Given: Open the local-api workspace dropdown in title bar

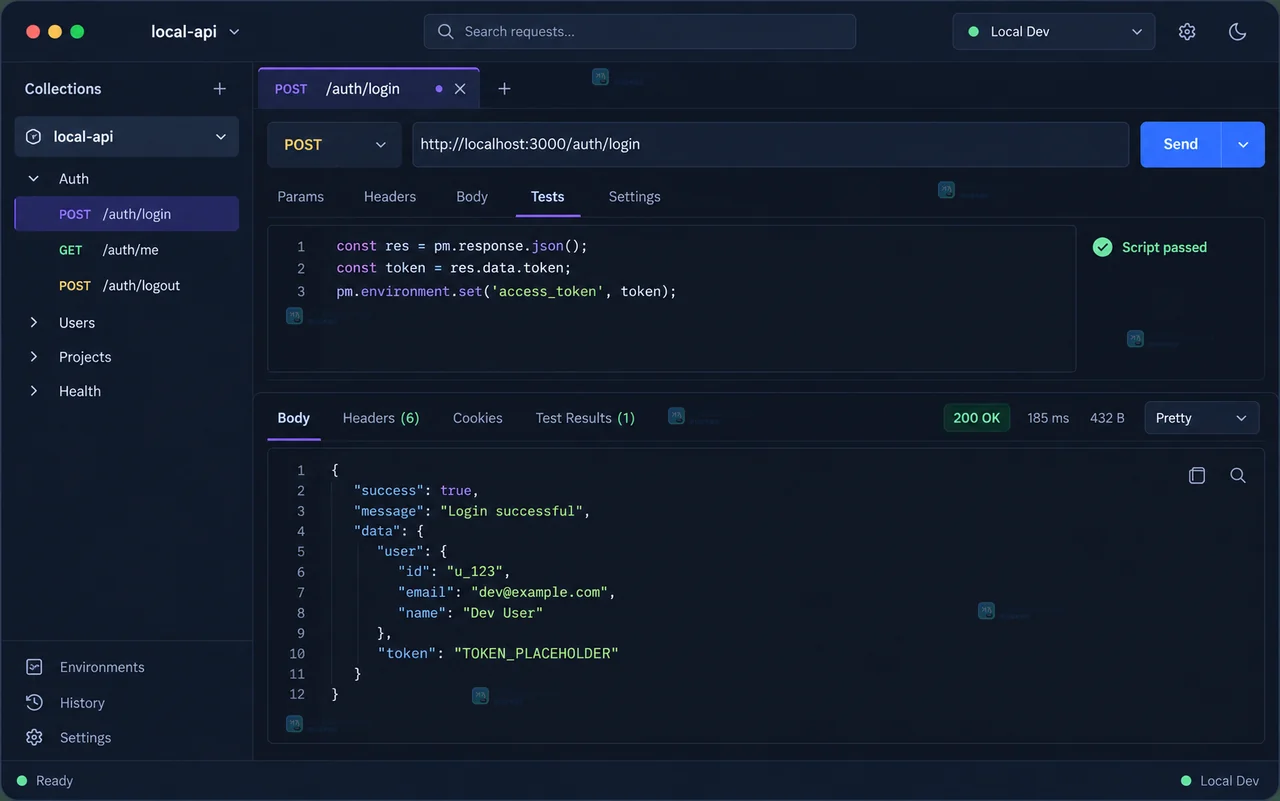Looking at the screenshot, I should point(196,32).
